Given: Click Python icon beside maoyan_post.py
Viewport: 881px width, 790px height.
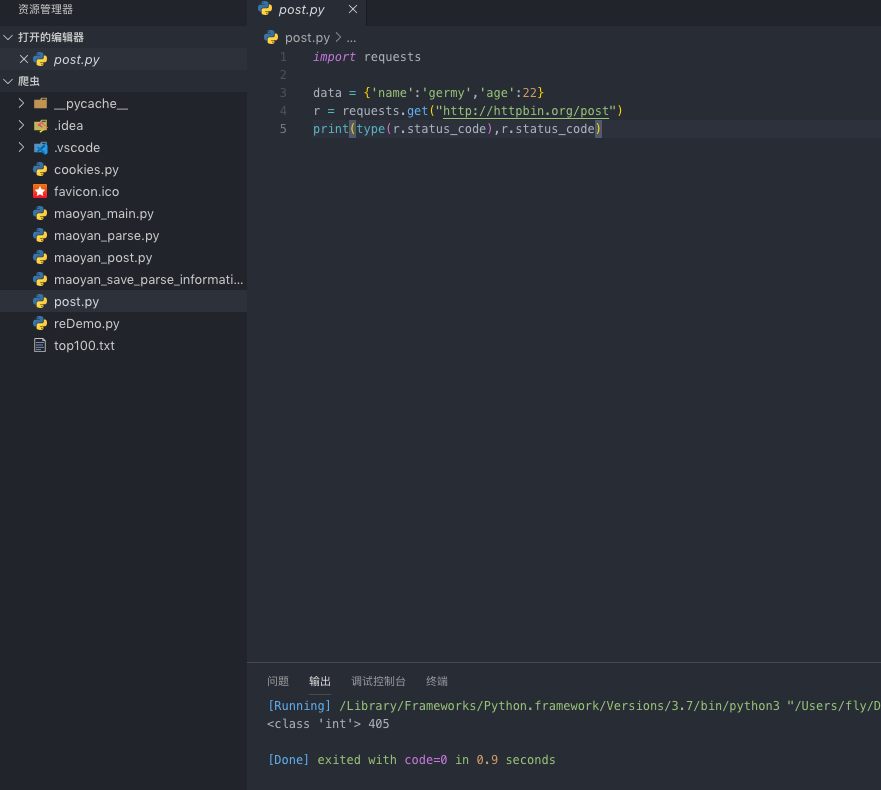Looking at the screenshot, I should pos(40,257).
